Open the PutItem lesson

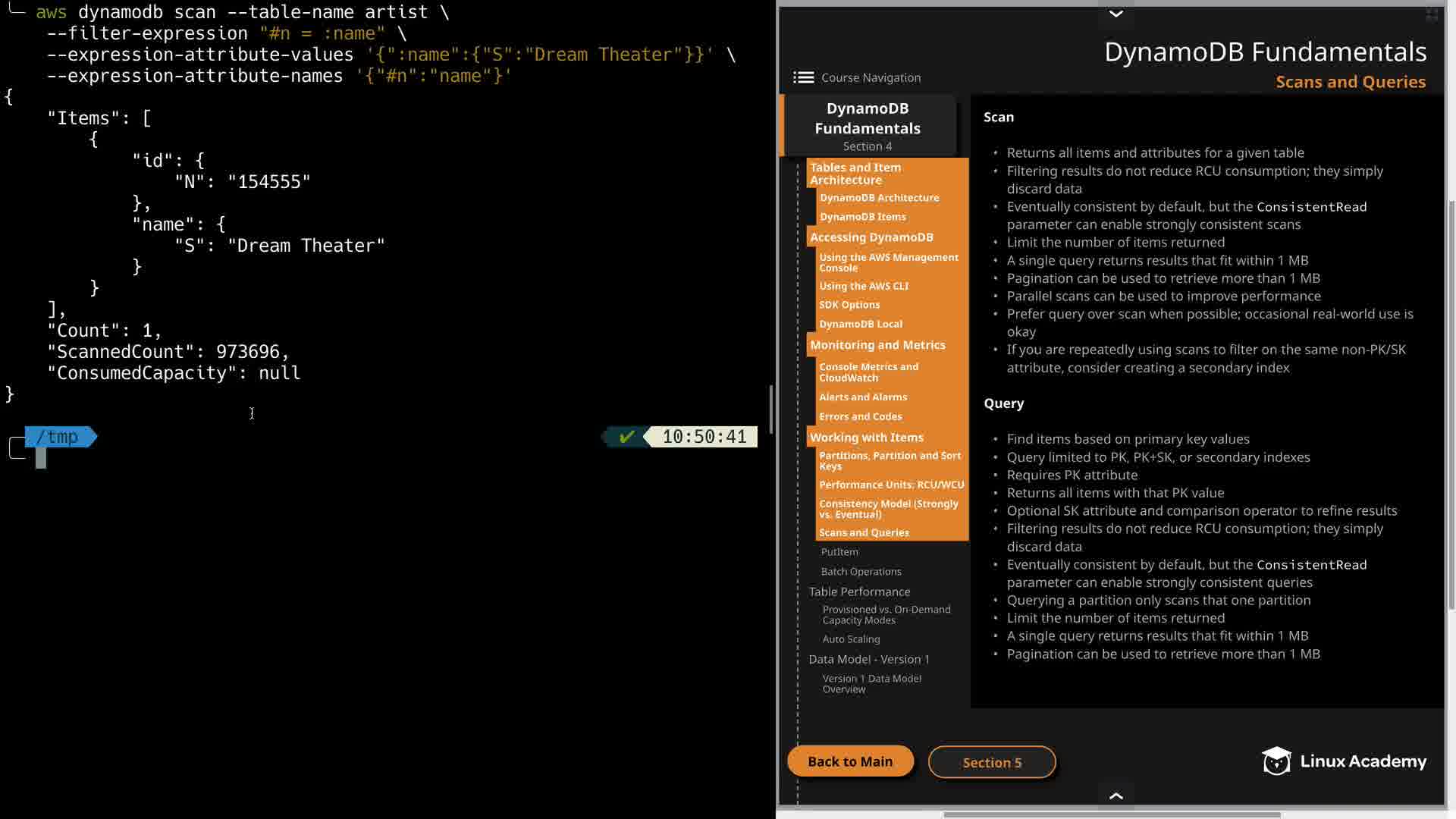coord(839,552)
